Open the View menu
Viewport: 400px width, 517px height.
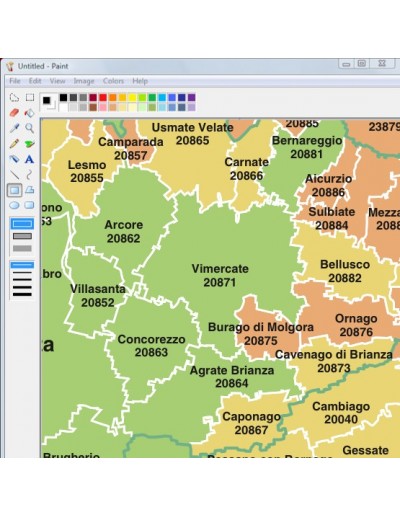[x=57, y=81]
